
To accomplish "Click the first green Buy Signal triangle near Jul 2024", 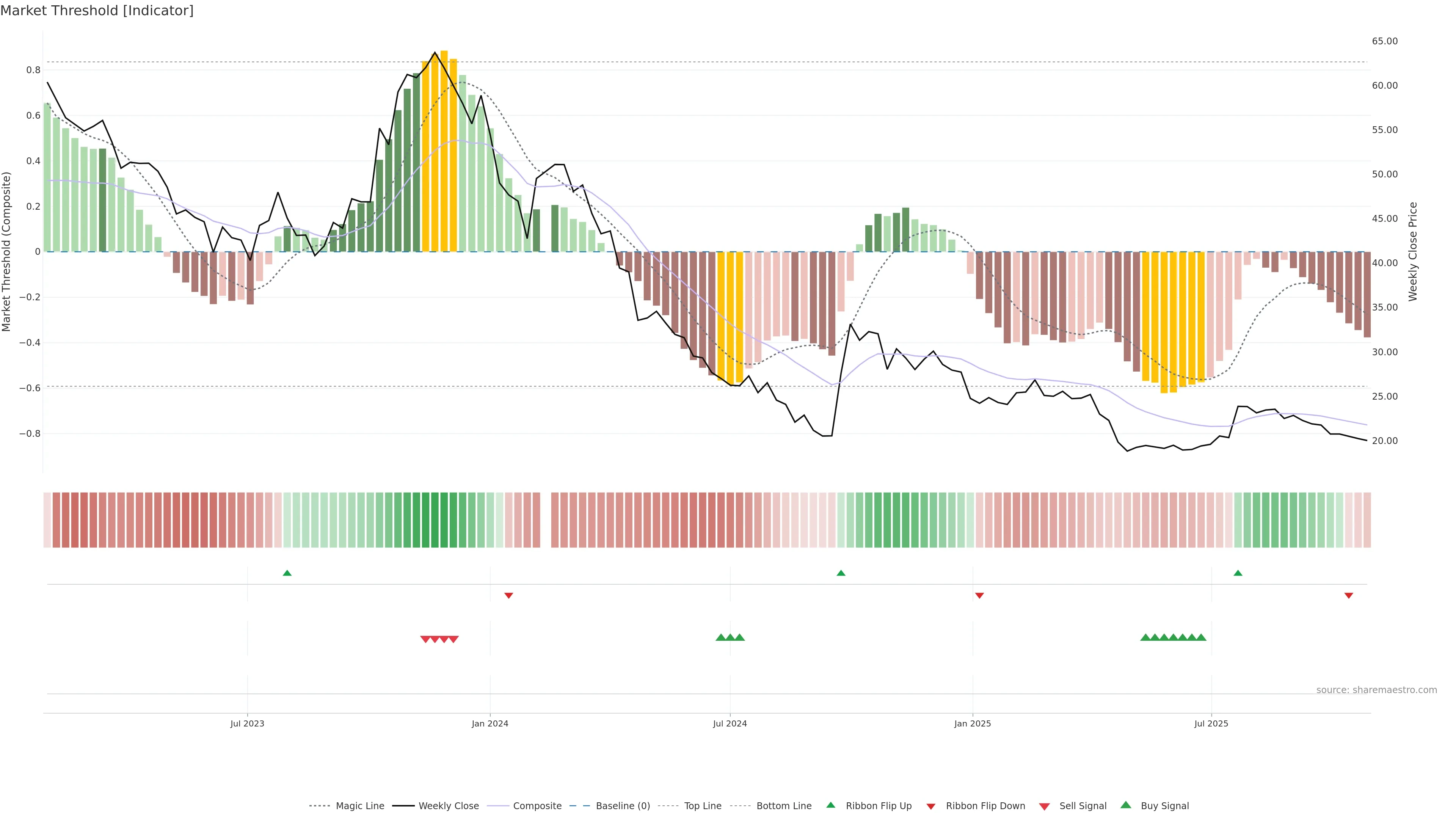I will [x=721, y=637].
